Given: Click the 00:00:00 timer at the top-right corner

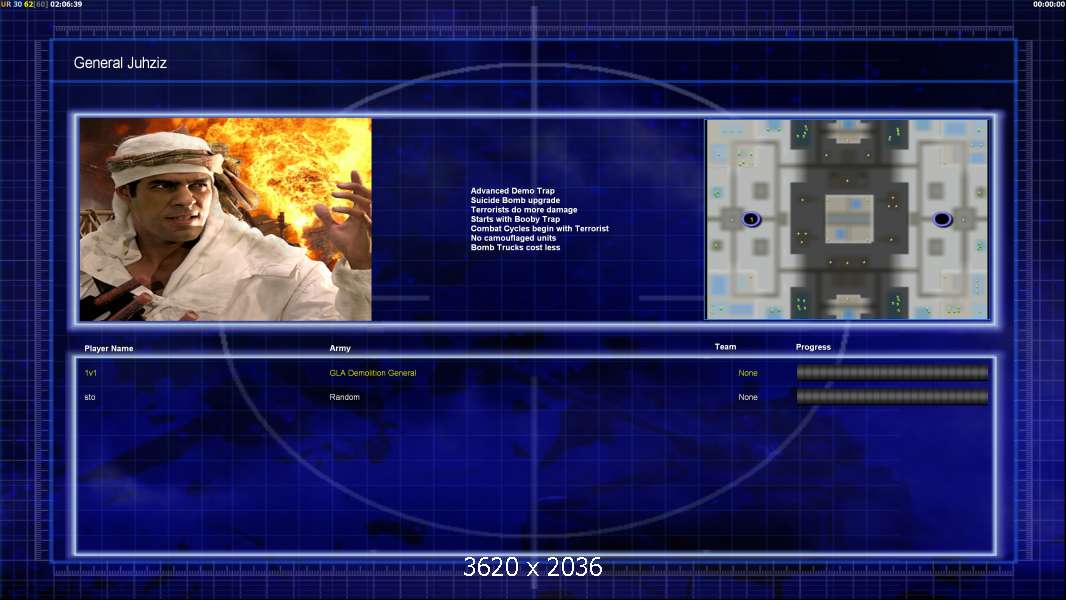Looking at the screenshot, I should (x=1049, y=4).
